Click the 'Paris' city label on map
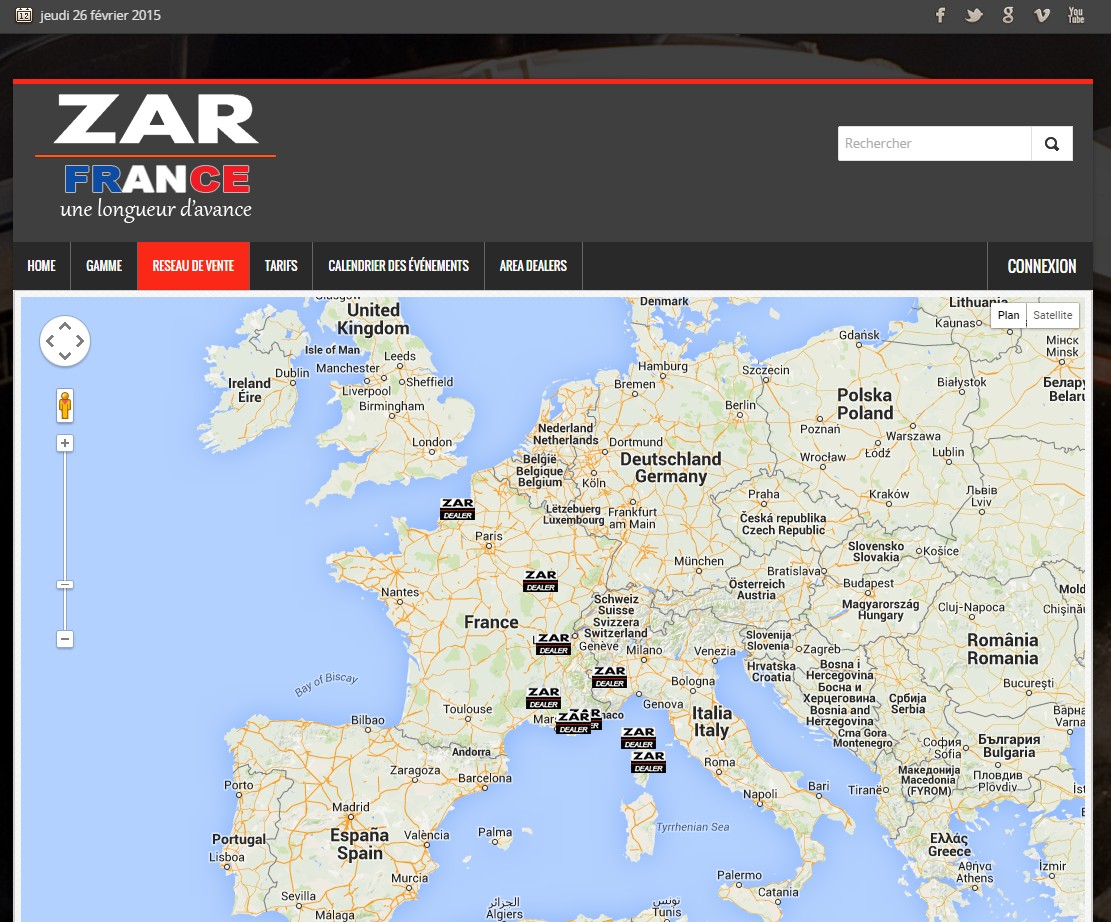 489,536
